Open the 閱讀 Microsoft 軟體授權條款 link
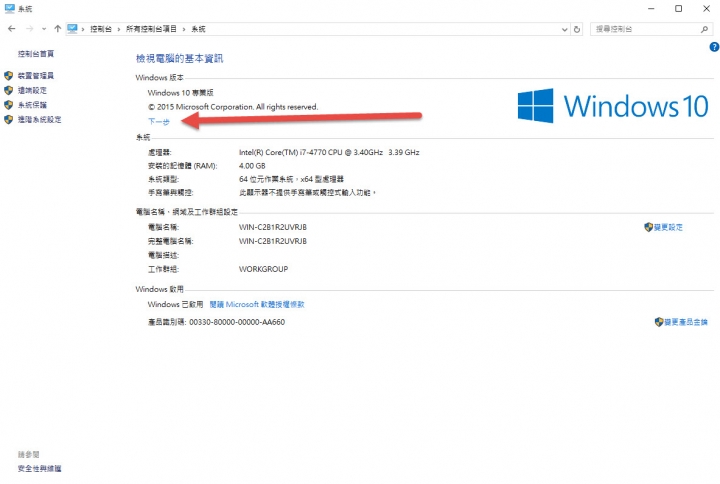The image size is (720, 484). coord(257,304)
